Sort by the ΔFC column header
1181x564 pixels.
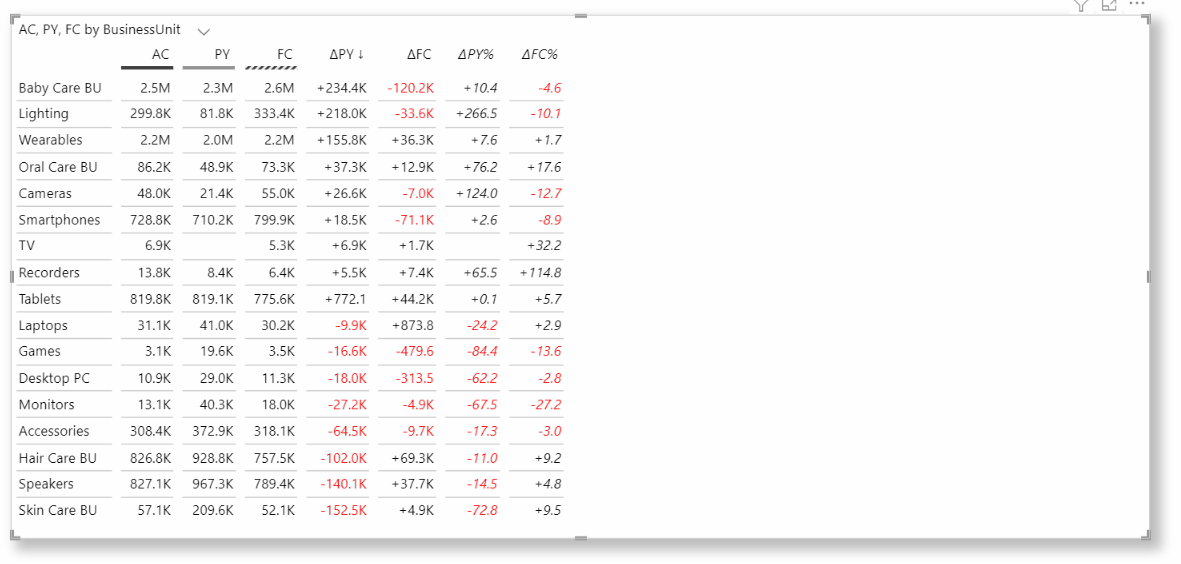click(x=419, y=54)
